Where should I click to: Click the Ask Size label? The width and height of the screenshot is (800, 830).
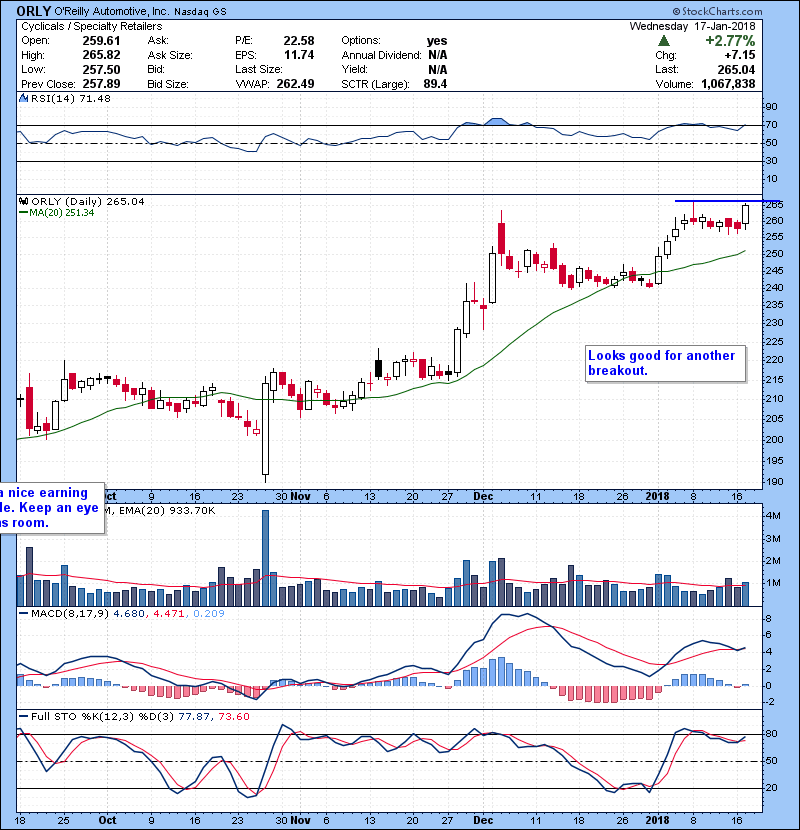pos(170,55)
